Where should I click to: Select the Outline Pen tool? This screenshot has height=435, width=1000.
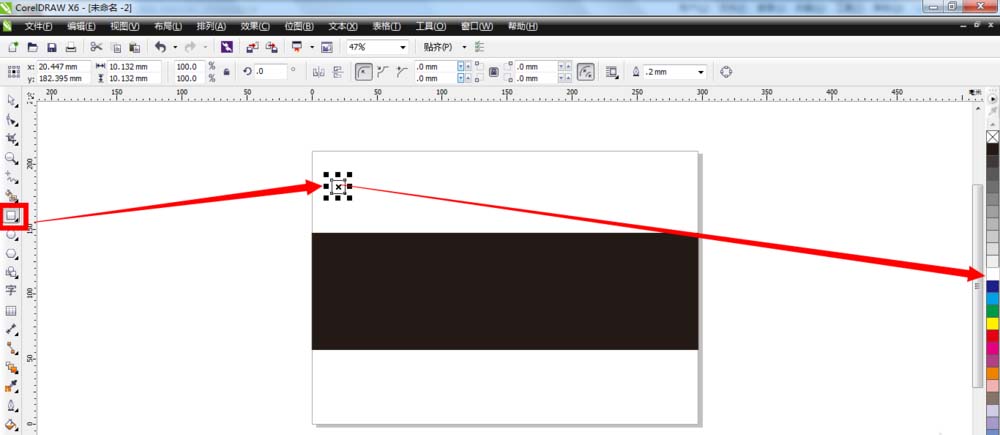tap(11, 406)
